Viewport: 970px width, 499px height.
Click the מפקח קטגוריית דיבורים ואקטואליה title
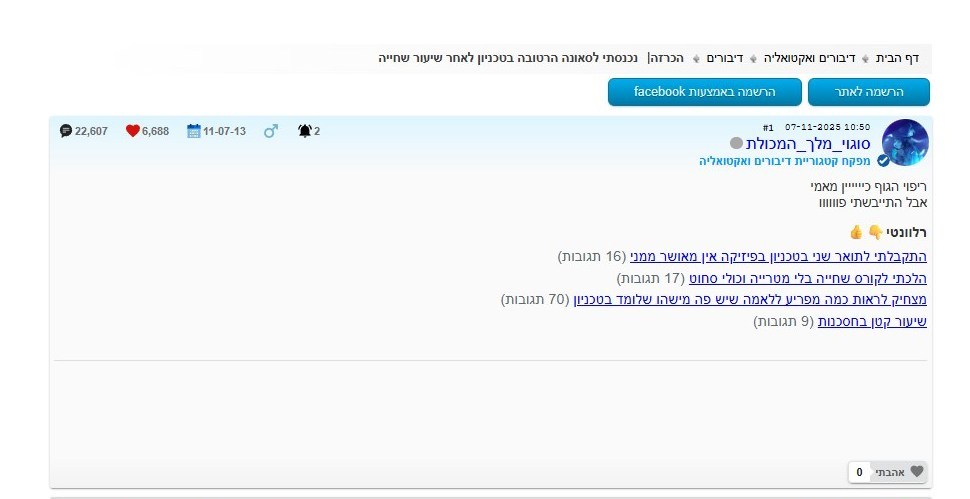point(784,161)
